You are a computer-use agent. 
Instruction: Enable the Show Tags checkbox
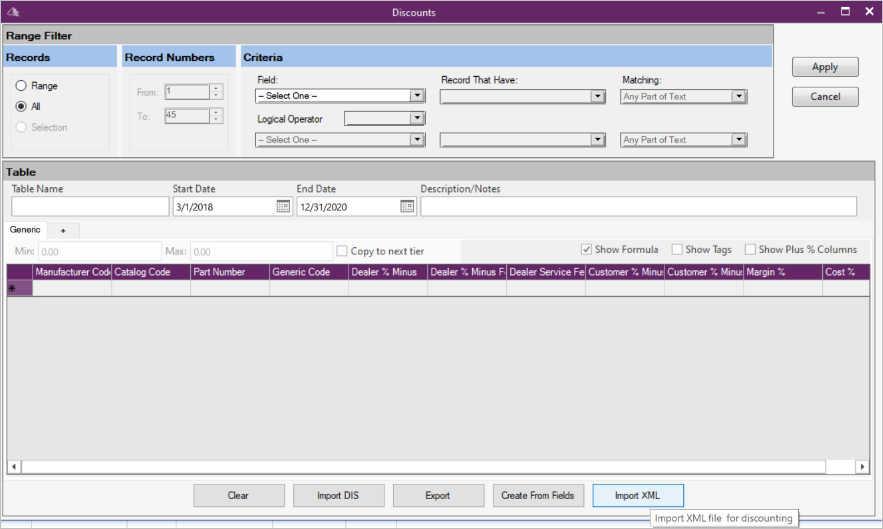click(677, 249)
